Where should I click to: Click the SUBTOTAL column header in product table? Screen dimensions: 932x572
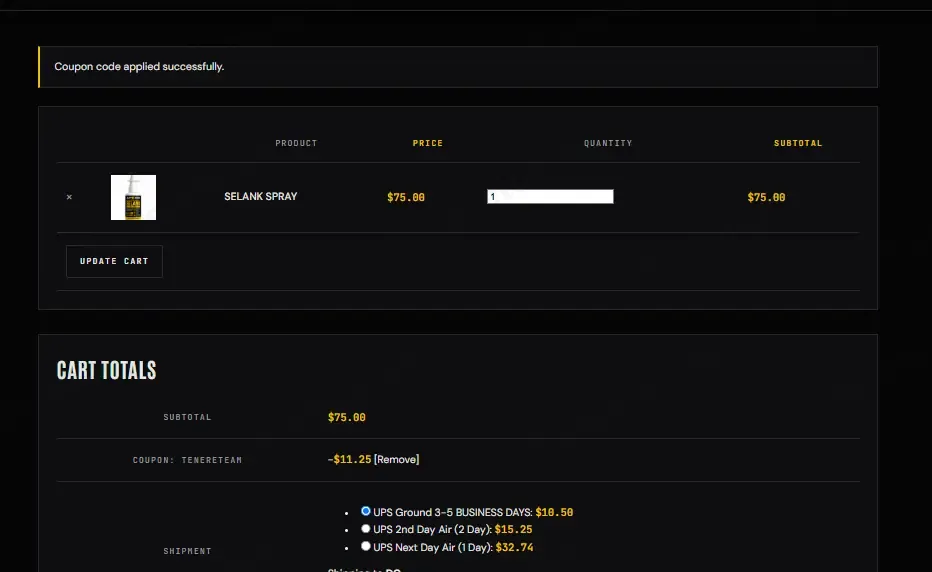pyautogui.click(x=798, y=143)
